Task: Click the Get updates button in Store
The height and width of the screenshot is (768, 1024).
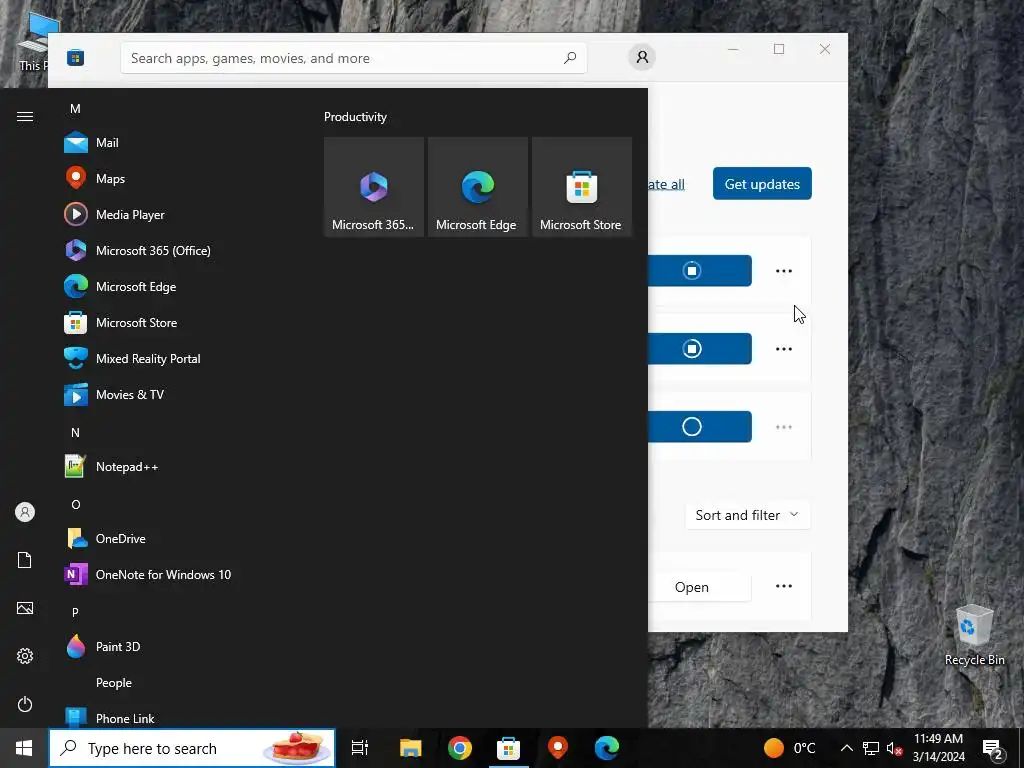Action: tap(762, 184)
